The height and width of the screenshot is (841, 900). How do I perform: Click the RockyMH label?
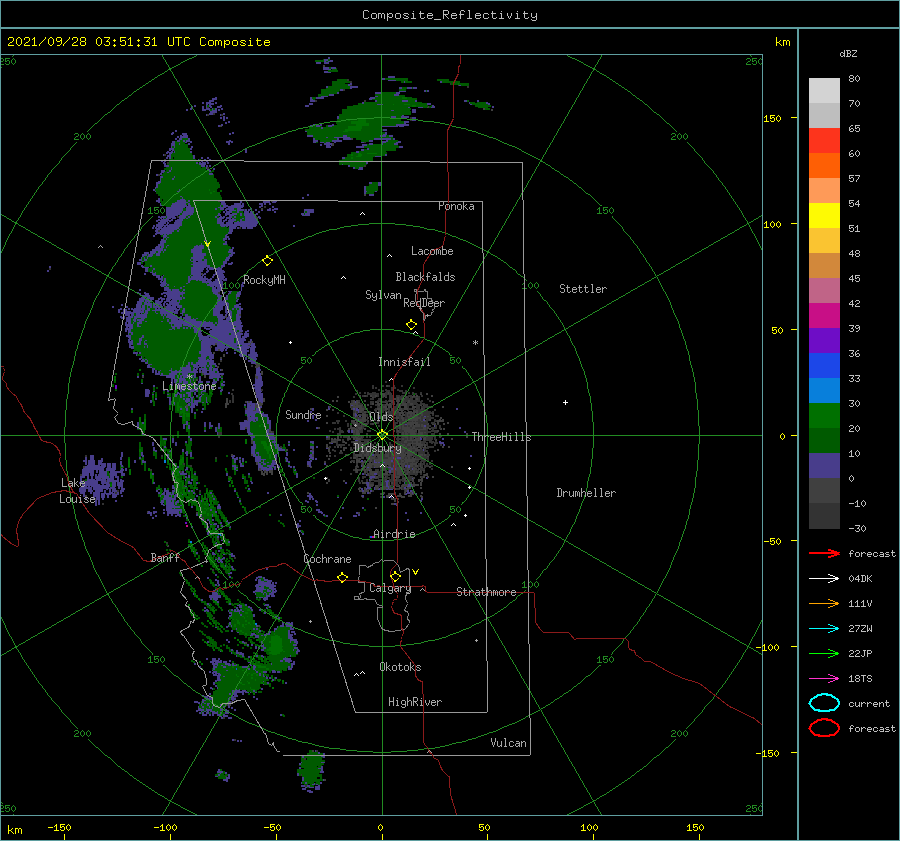tap(264, 280)
